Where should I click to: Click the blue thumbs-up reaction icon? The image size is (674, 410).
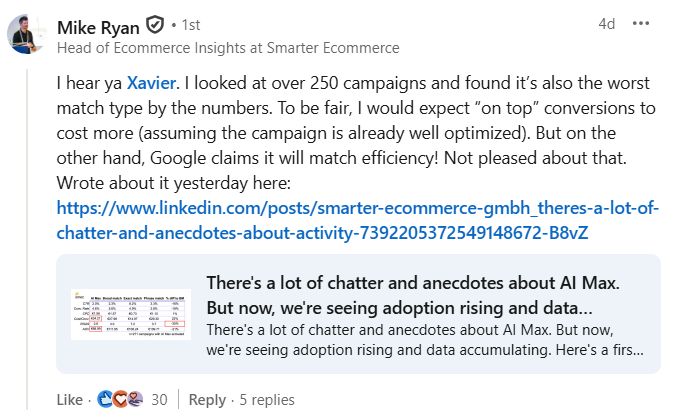tap(105, 399)
